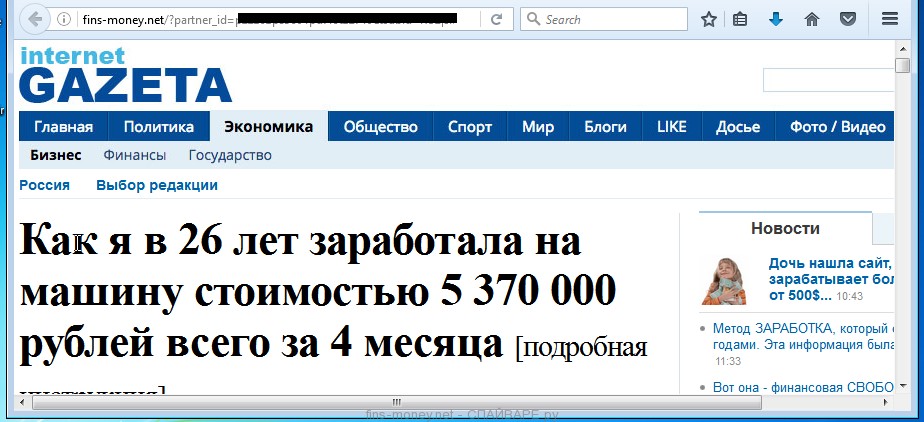Image resolution: width=924 pixels, height=422 pixels.
Task: Click the Финансы submenu link
Action: (135, 155)
